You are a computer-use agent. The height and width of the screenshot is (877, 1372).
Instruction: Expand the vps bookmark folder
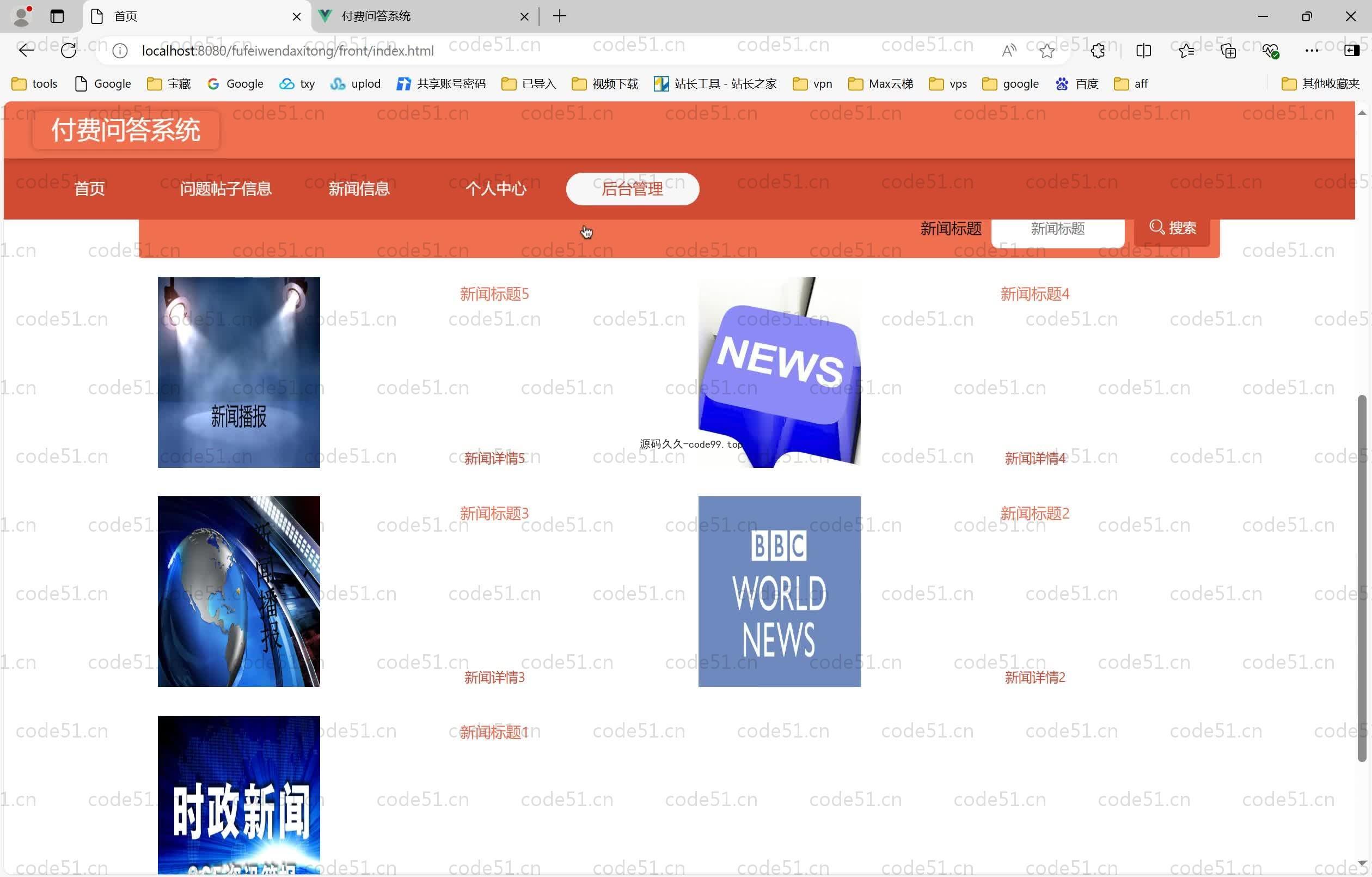pos(947,84)
